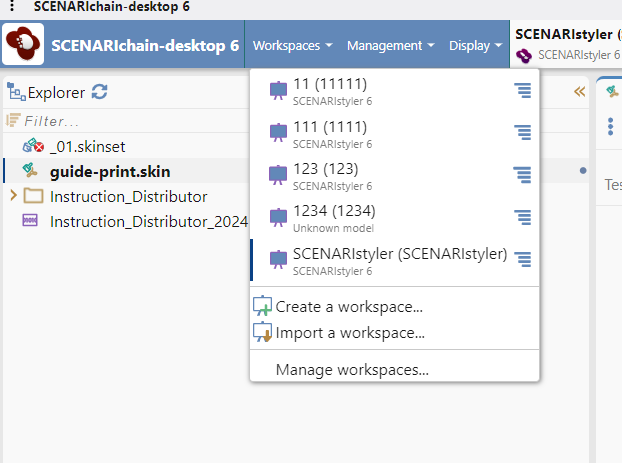
Task: Click the SCENARIstyler 6 model icon in header
Action: click(x=524, y=56)
